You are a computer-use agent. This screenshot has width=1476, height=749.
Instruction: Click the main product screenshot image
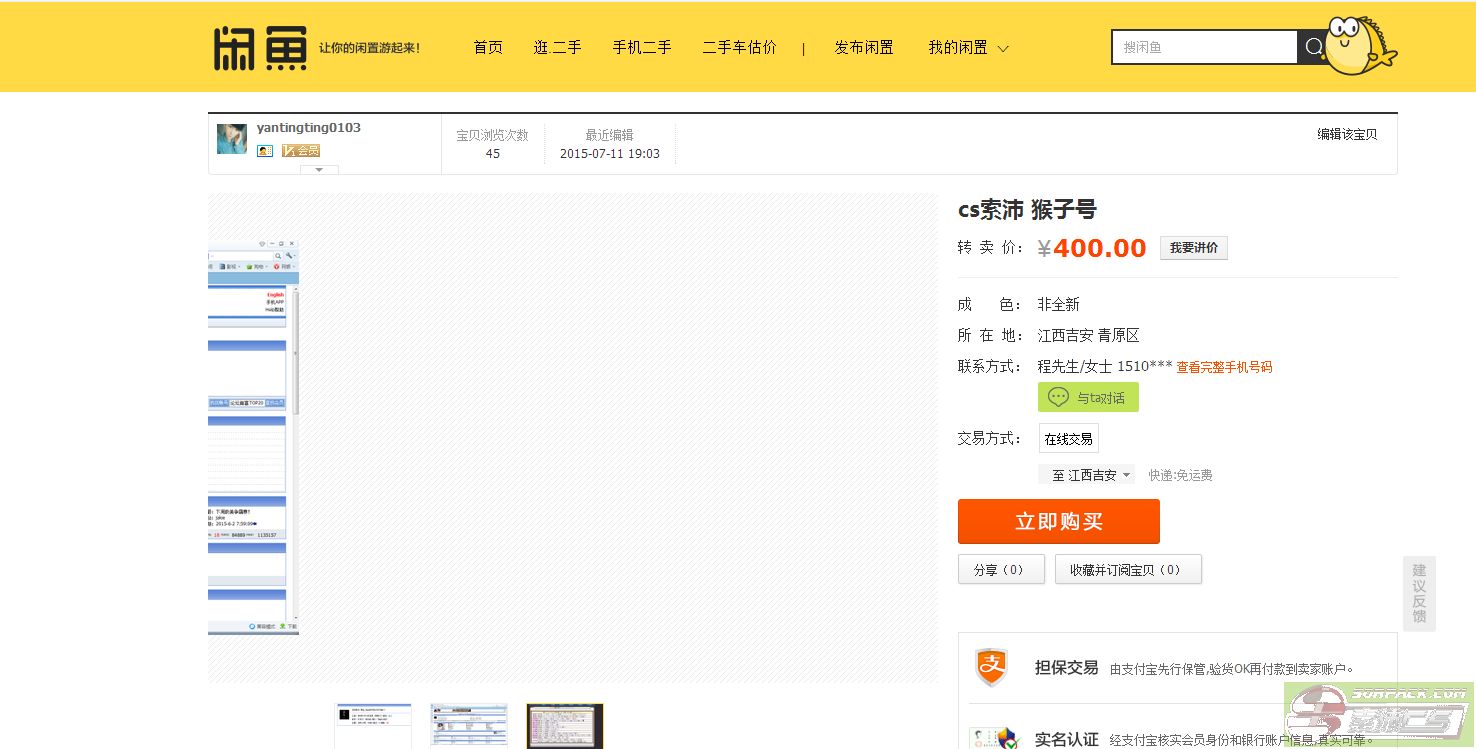(x=253, y=437)
